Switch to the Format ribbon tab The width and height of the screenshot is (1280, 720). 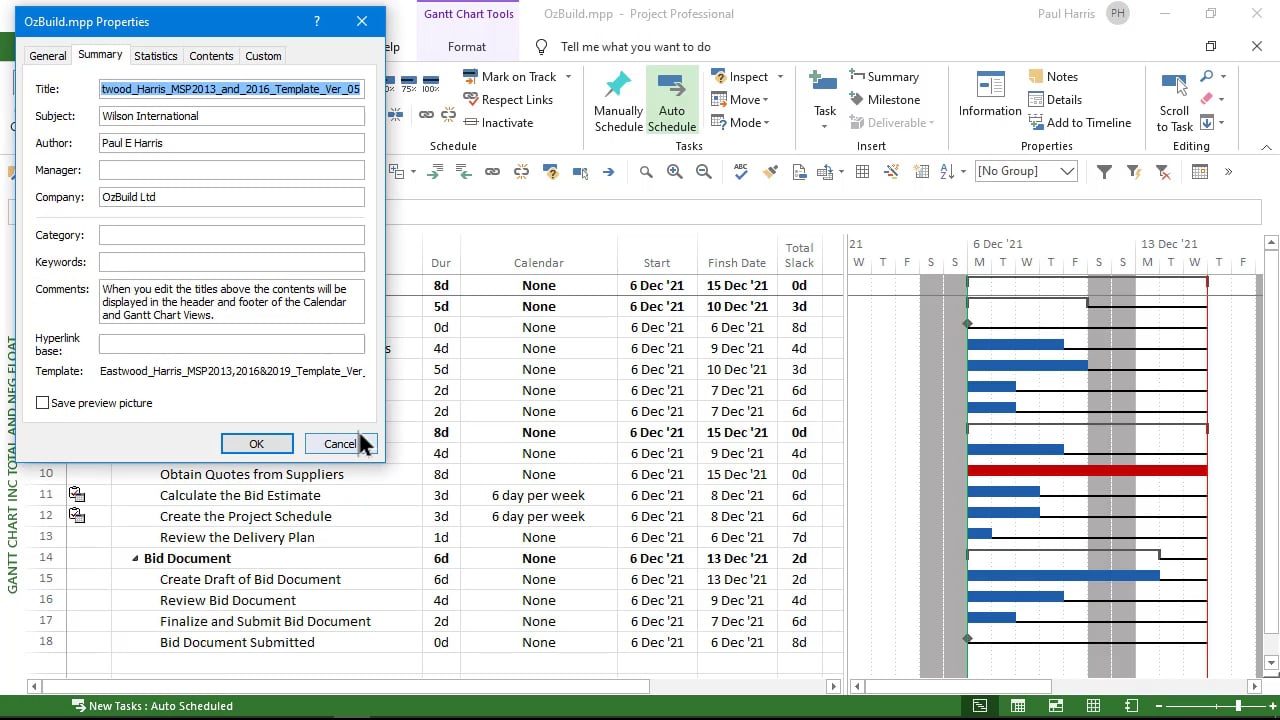click(x=467, y=47)
